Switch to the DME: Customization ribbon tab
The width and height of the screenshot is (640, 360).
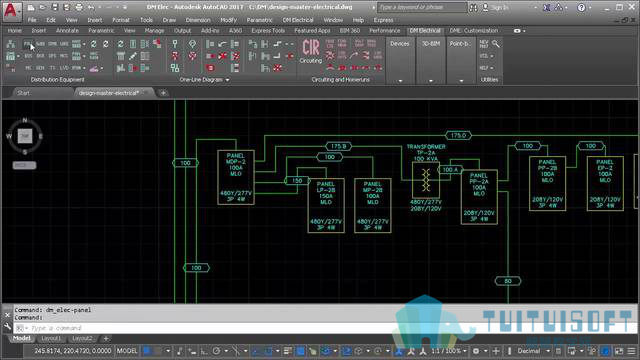[x=473, y=31]
